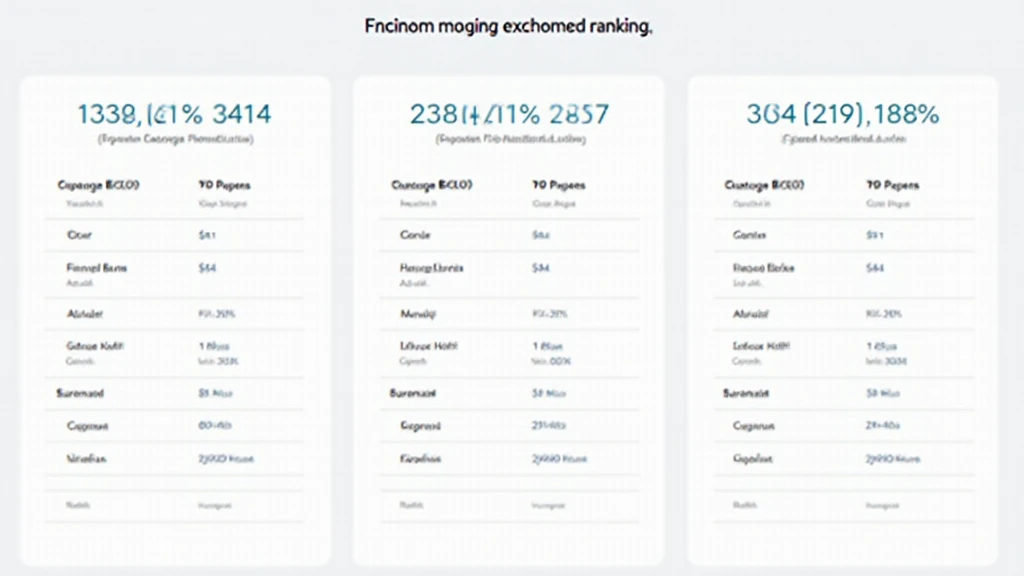Click the "$44" value in the third card
Screen dimensions: 1024x576
[x=875, y=268]
